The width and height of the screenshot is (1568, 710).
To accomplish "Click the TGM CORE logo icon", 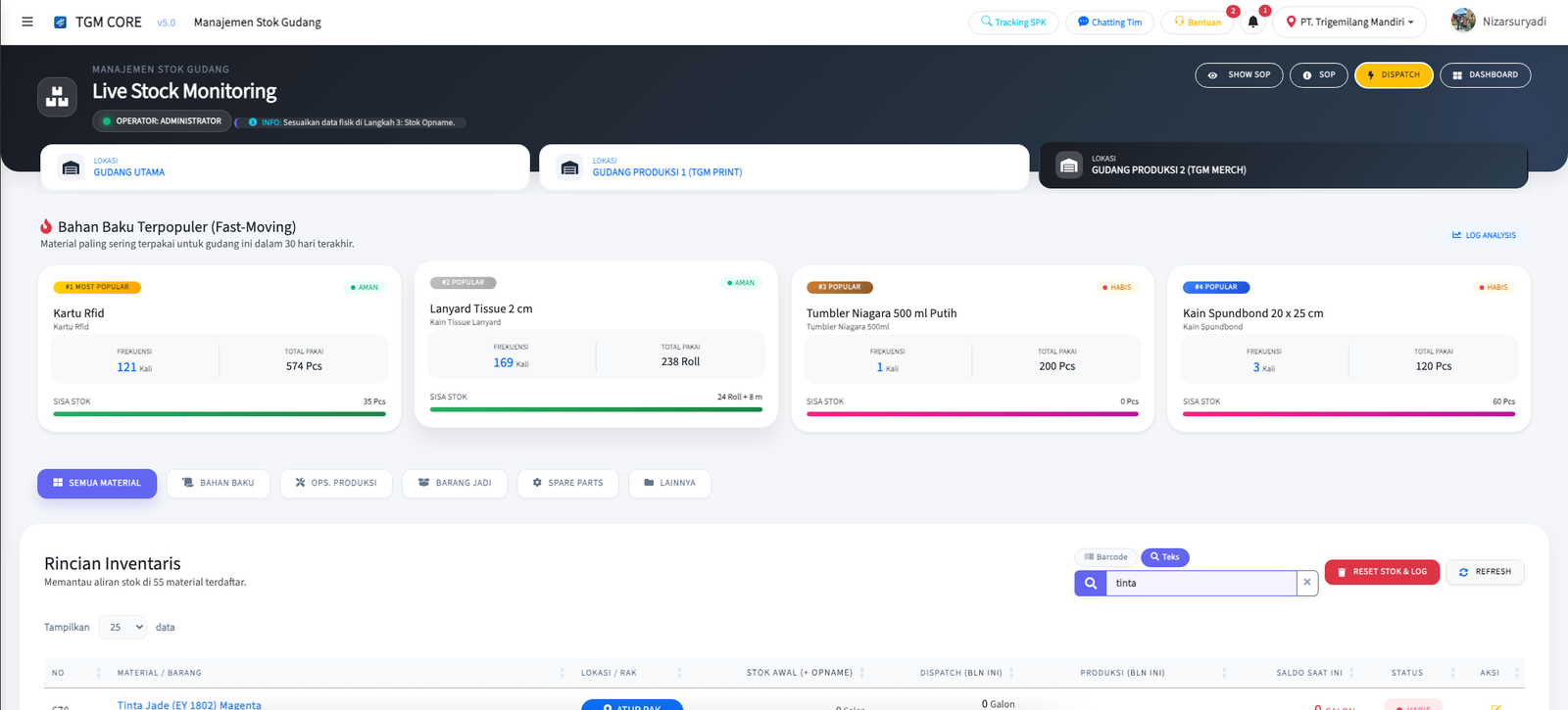I will pos(60,22).
